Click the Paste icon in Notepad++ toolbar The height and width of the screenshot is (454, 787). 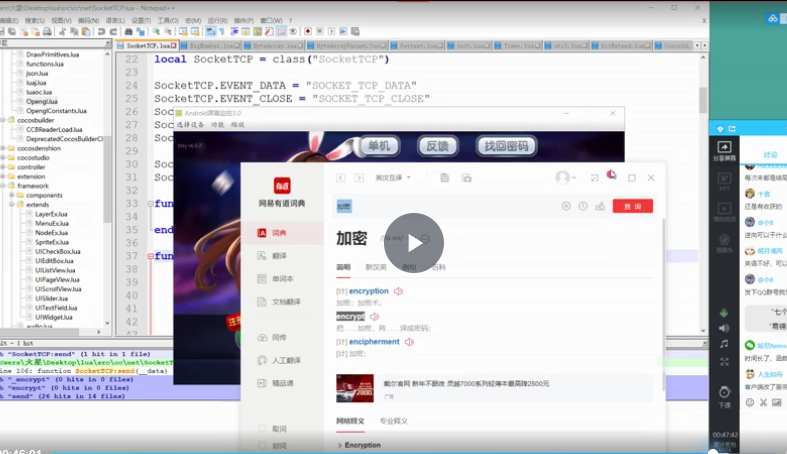86,32
